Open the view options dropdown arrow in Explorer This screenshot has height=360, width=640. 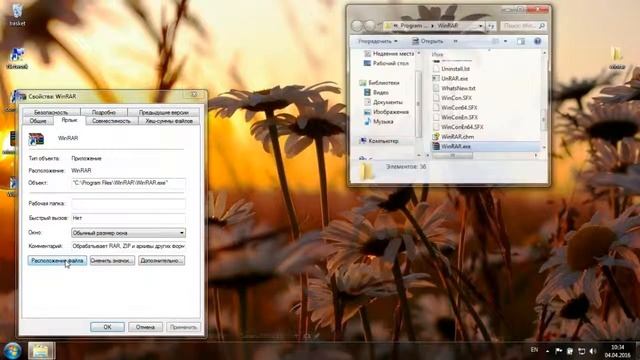coord(505,41)
